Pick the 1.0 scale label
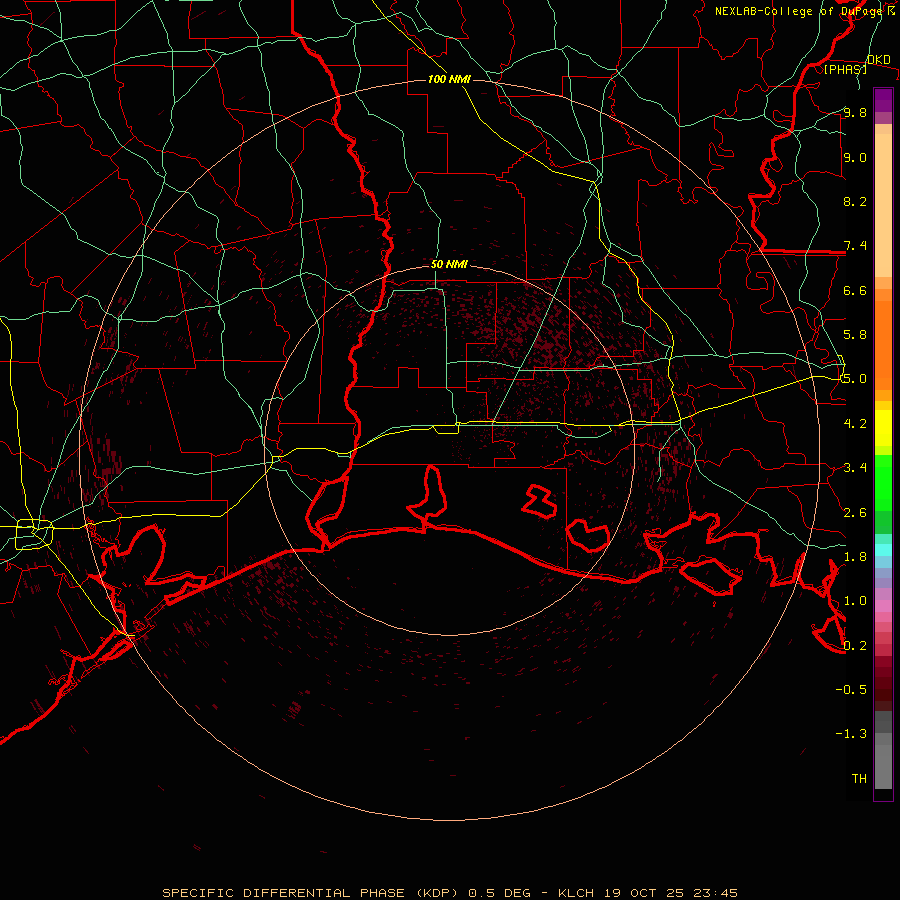This screenshot has height=900, width=900. tap(855, 601)
